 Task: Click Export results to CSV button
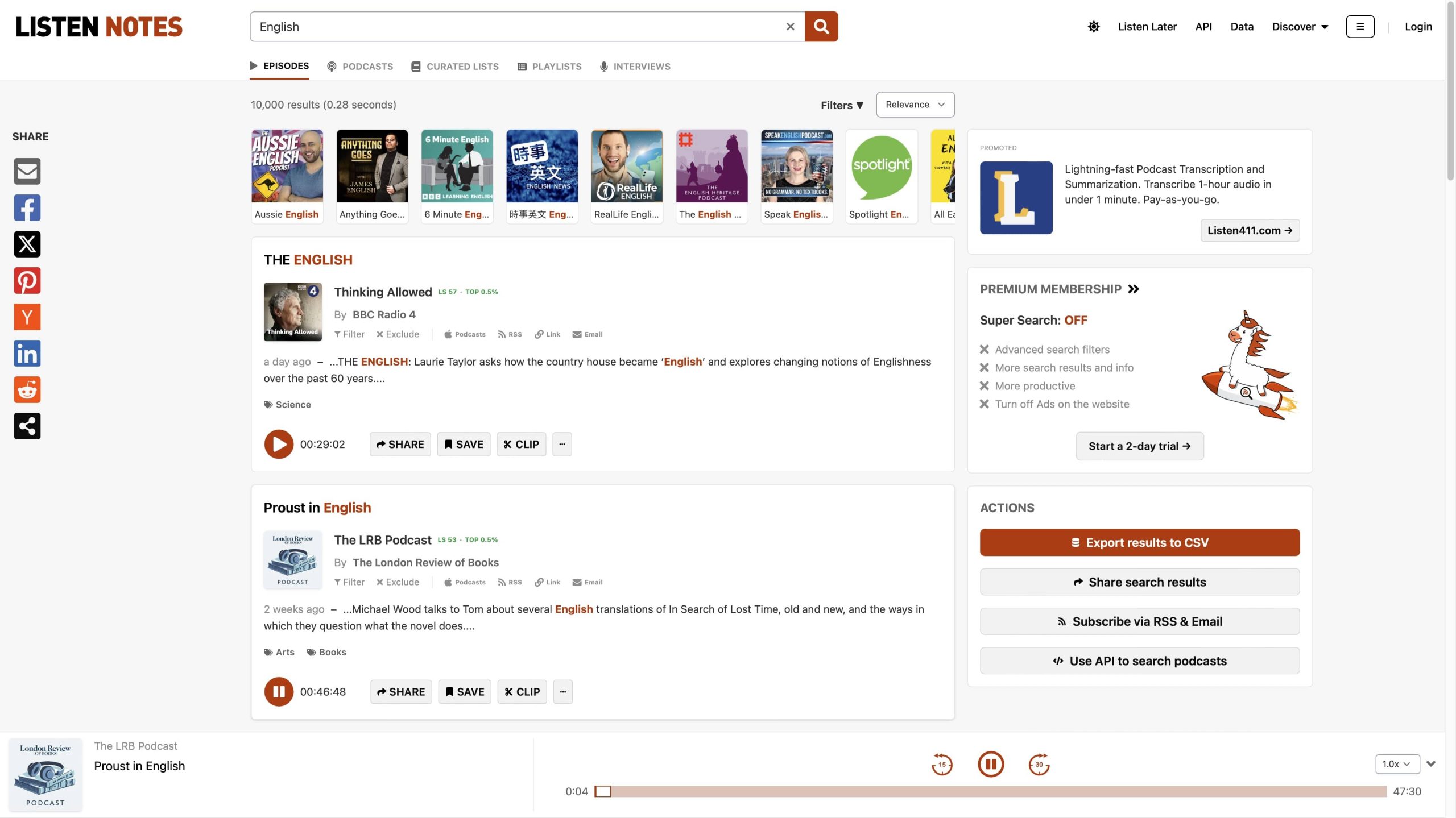pyautogui.click(x=1139, y=542)
